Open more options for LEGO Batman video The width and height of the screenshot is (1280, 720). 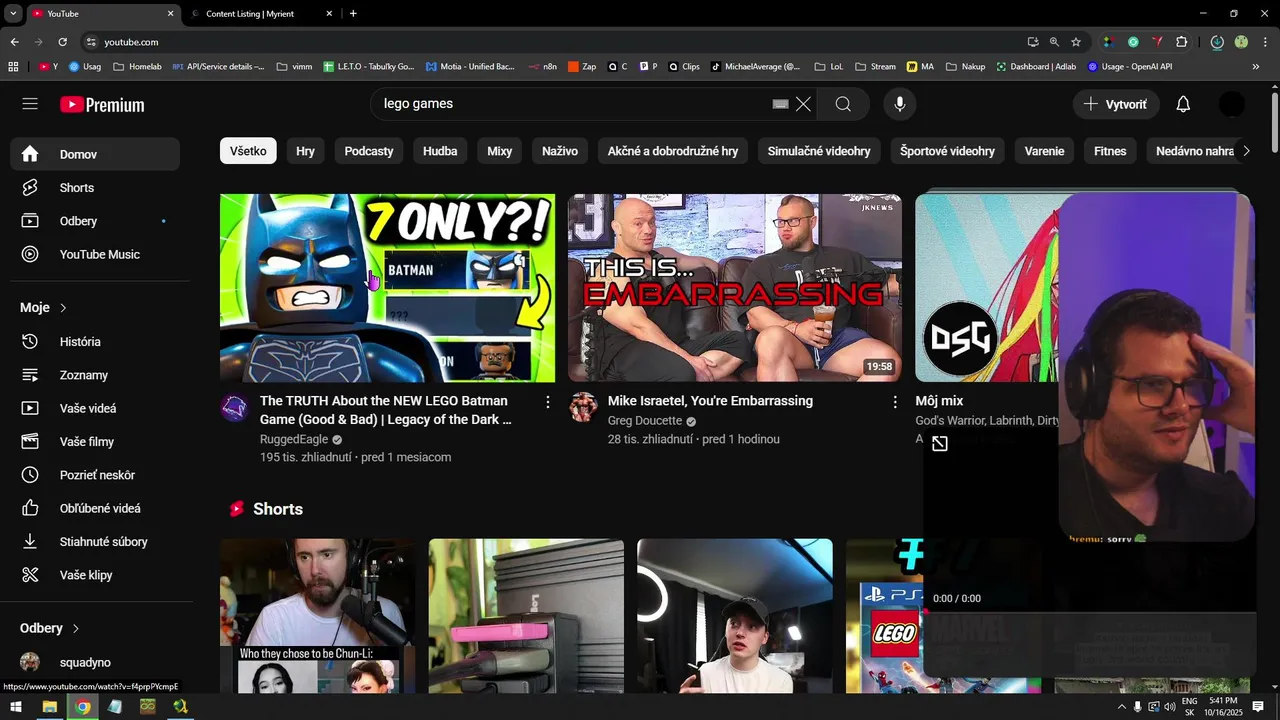pyautogui.click(x=547, y=402)
